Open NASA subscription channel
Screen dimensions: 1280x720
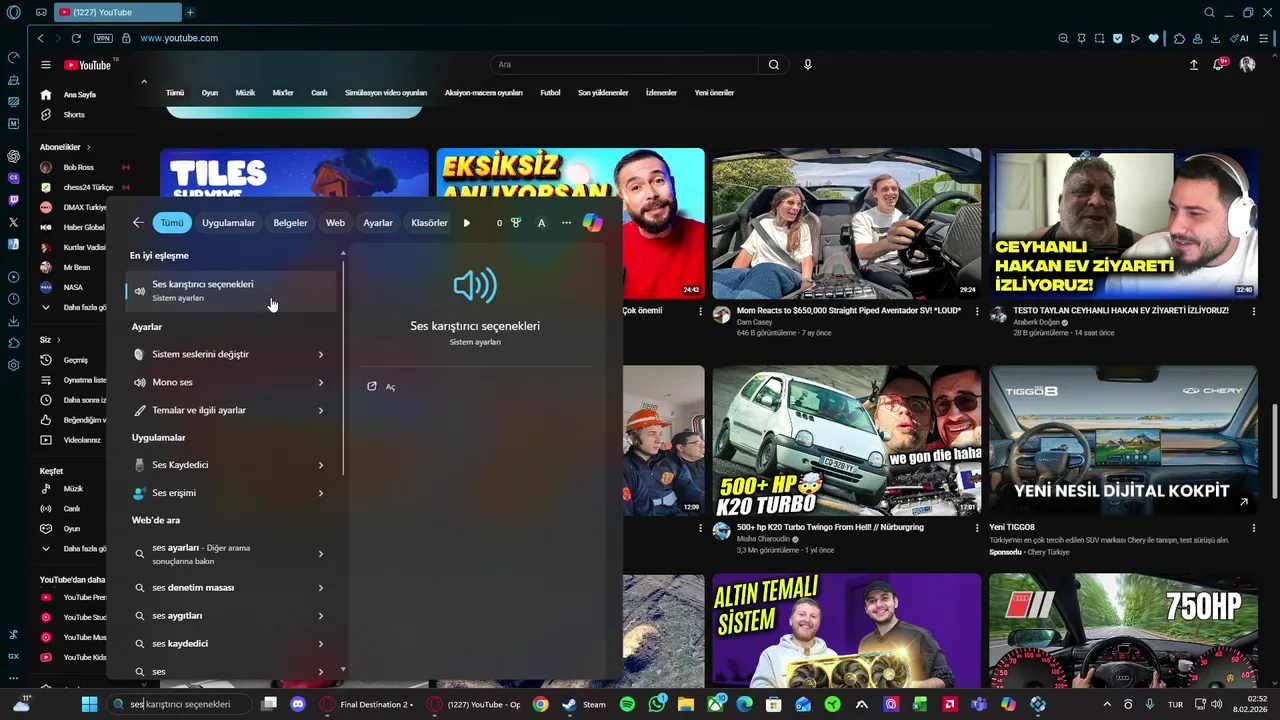pos(73,287)
